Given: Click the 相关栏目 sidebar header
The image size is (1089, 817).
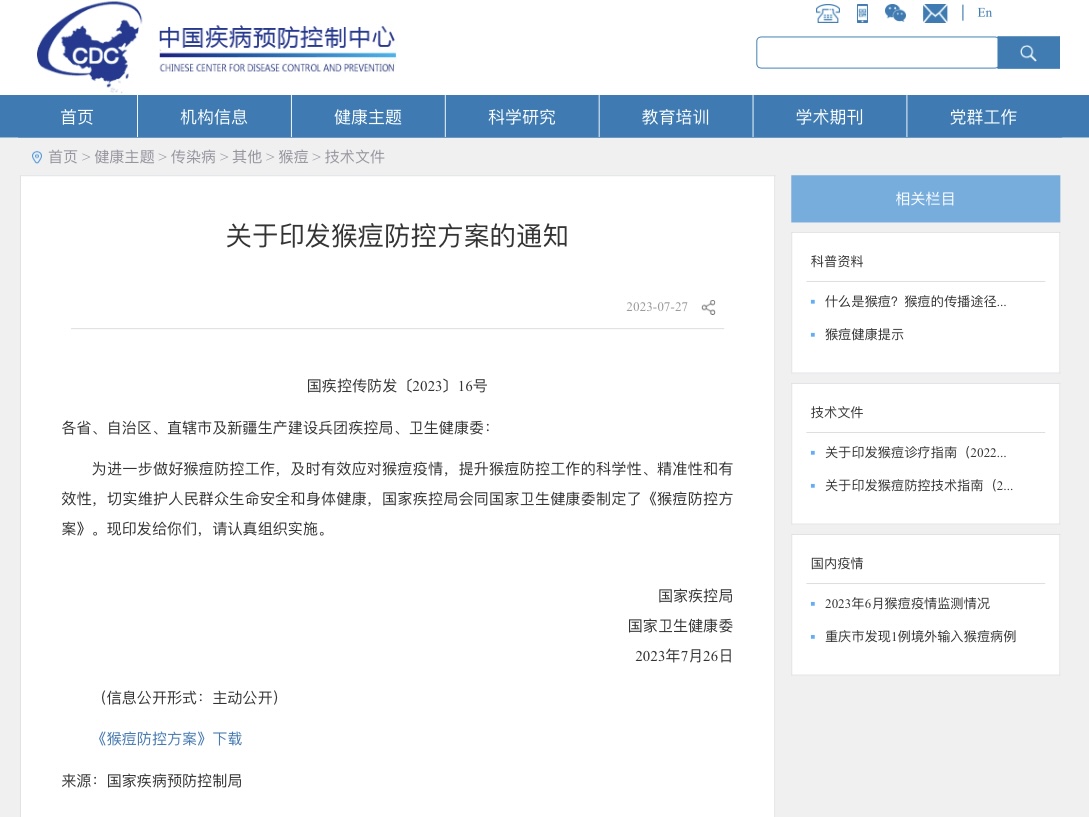Looking at the screenshot, I should point(925,199).
